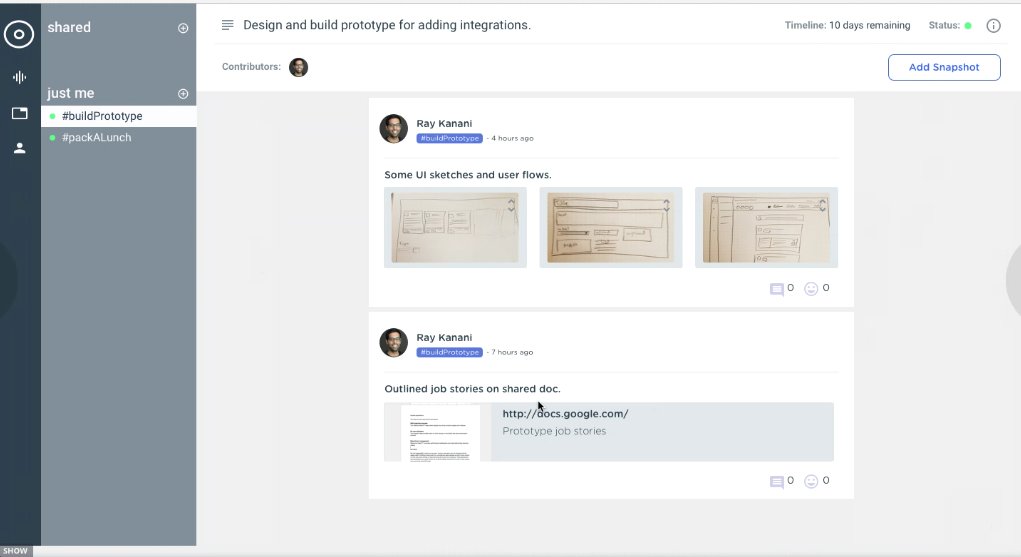The height and width of the screenshot is (557, 1021).
Task: Click the 'Some UI sketches and user flows.' text
Action: coord(468,175)
